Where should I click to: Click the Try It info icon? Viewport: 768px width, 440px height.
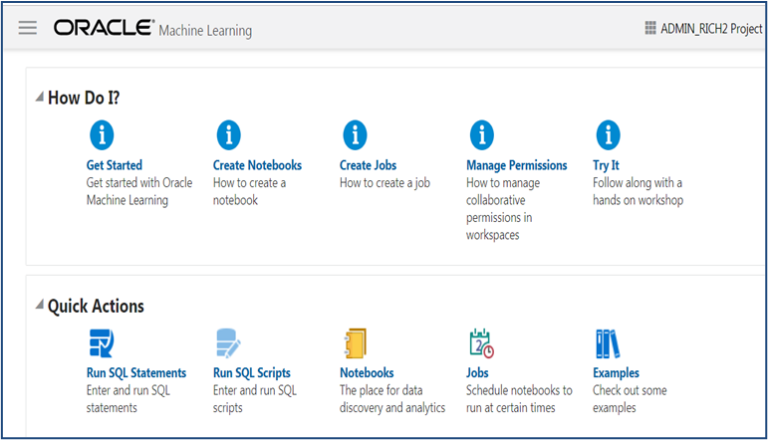coord(608,134)
